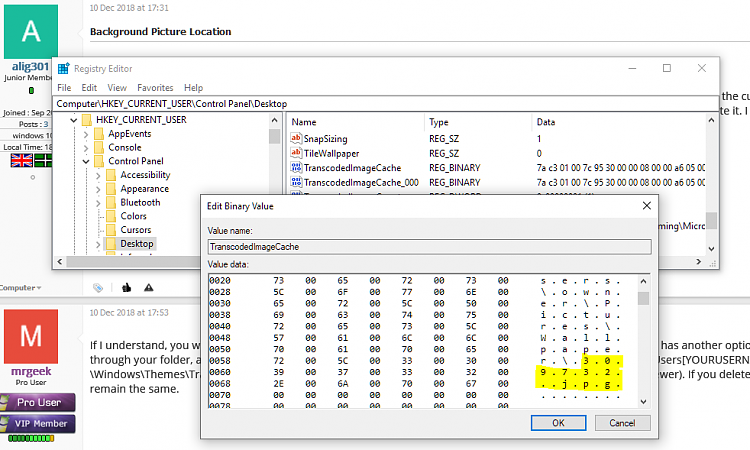Image resolution: width=750 pixels, height=450 pixels.
Task: Open the Favorites menu
Action: 155,88
